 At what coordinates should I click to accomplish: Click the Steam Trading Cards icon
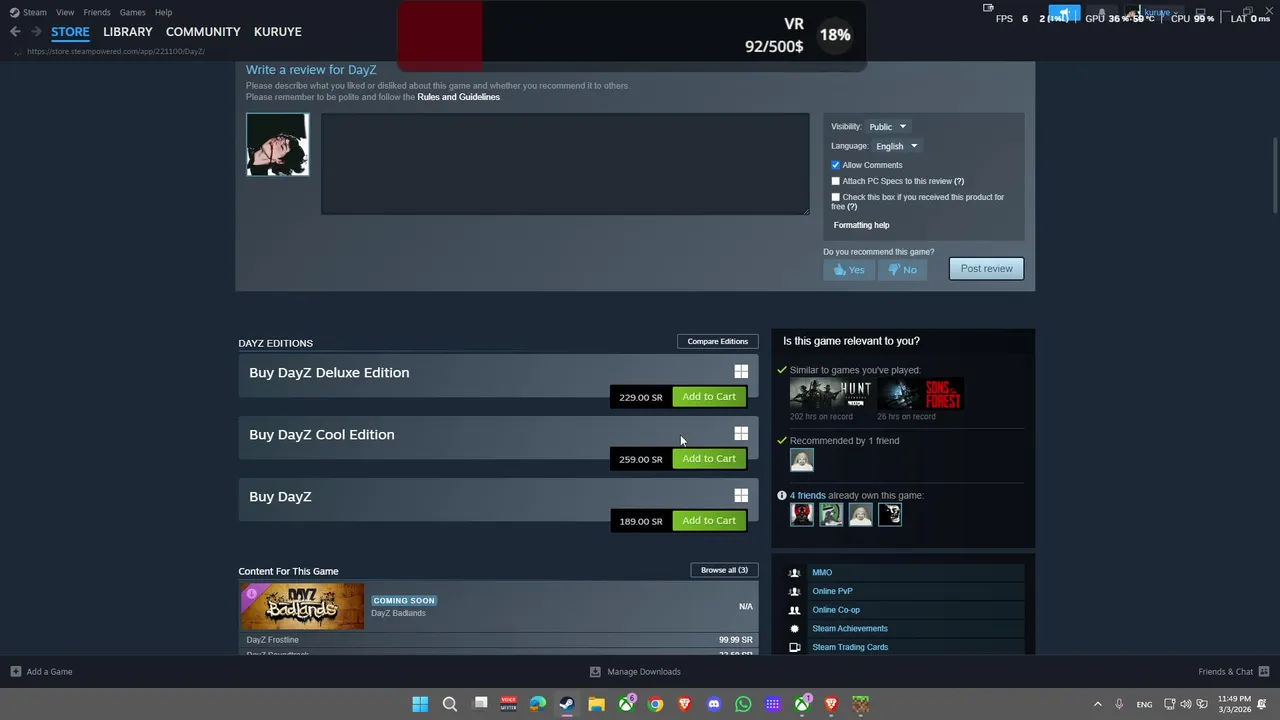click(795, 647)
